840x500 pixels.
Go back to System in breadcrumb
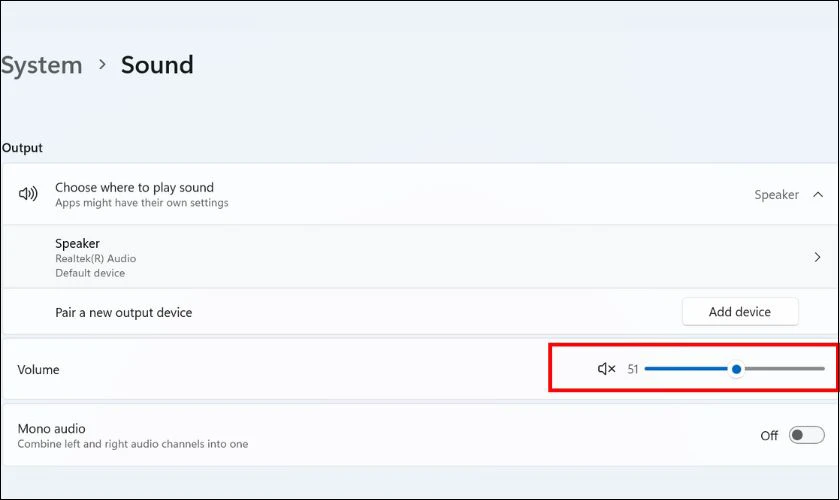[x=41, y=65]
